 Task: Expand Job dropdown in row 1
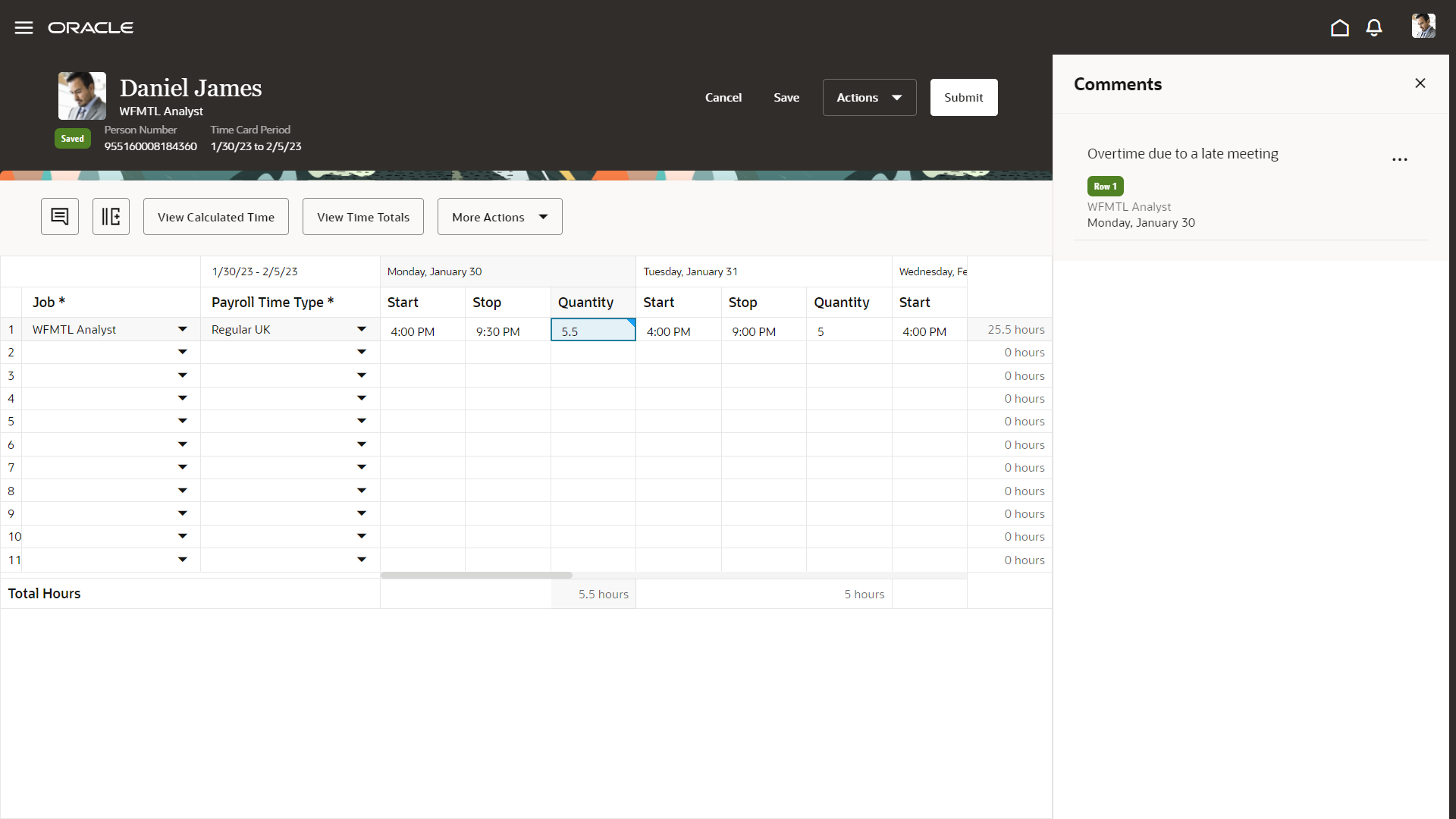(182, 329)
